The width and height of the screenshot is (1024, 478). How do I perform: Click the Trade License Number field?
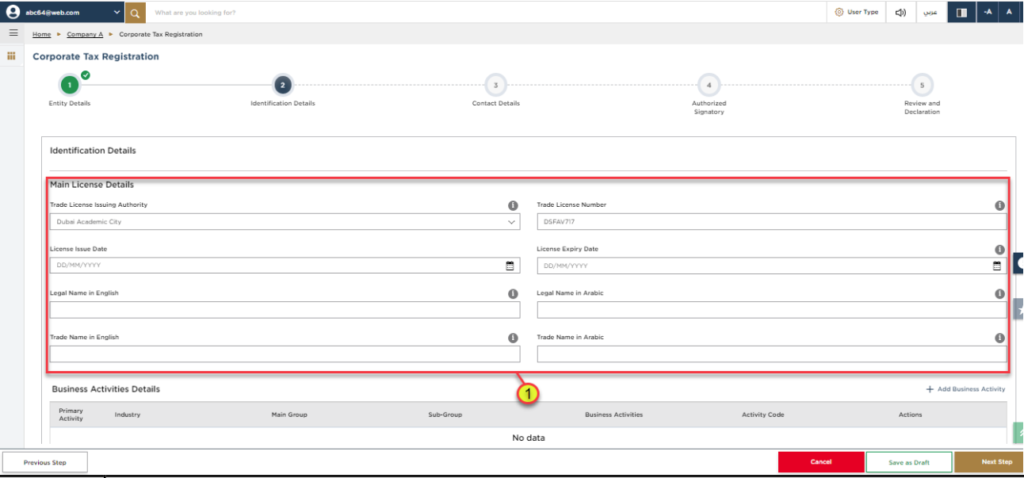pos(771,221)
